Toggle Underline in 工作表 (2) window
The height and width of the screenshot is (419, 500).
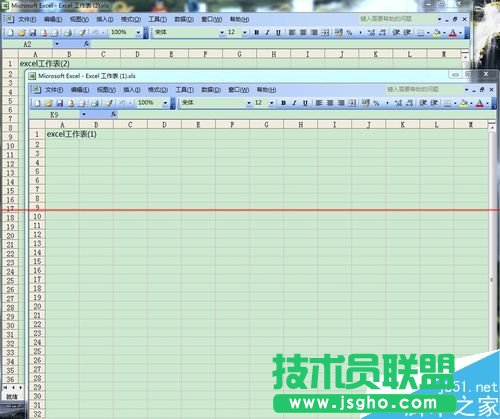[278, 33]
